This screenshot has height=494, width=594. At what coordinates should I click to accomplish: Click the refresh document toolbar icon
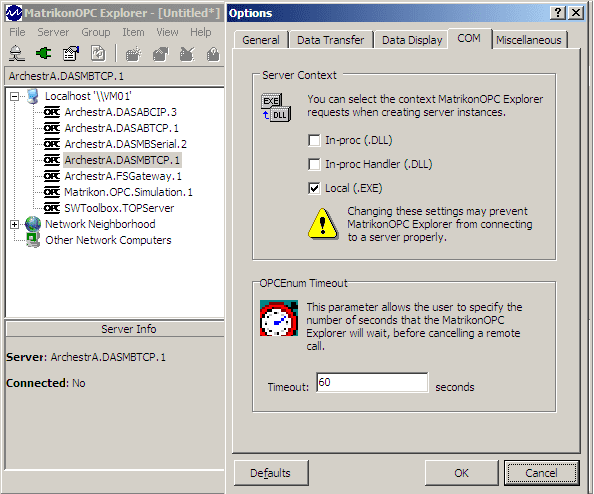[98, 53]
